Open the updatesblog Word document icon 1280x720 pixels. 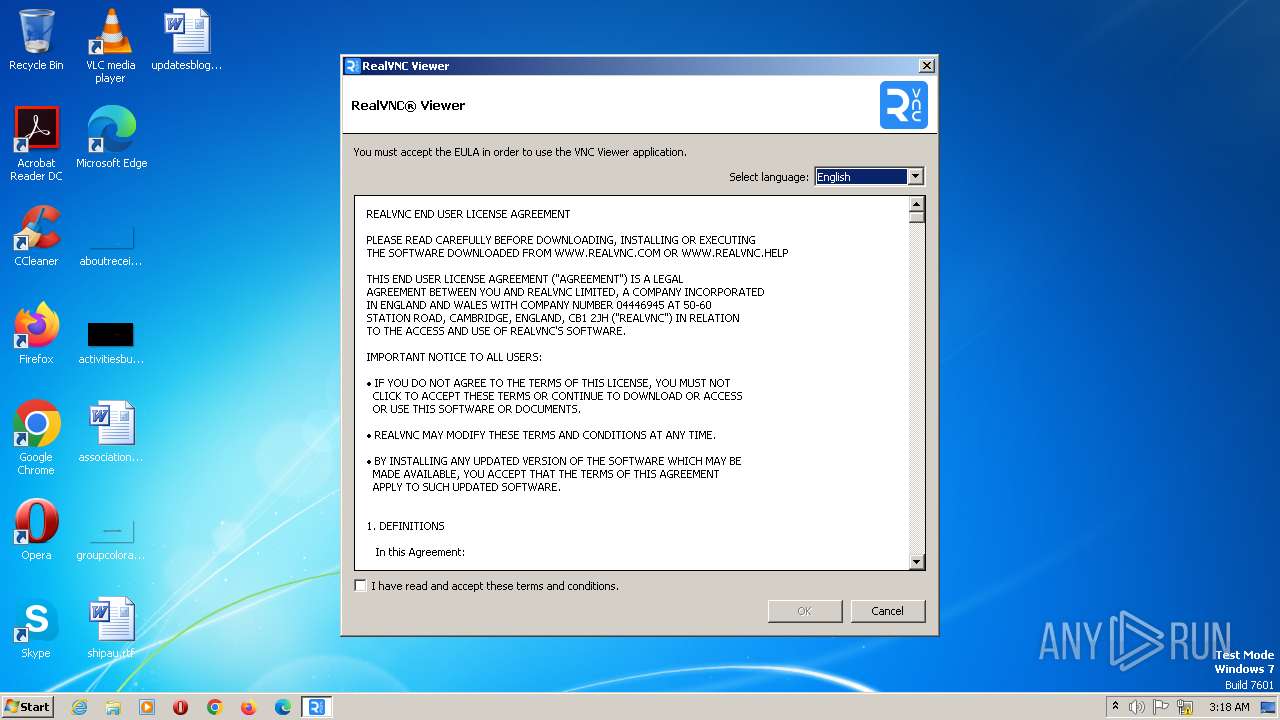tap(187, 40)
